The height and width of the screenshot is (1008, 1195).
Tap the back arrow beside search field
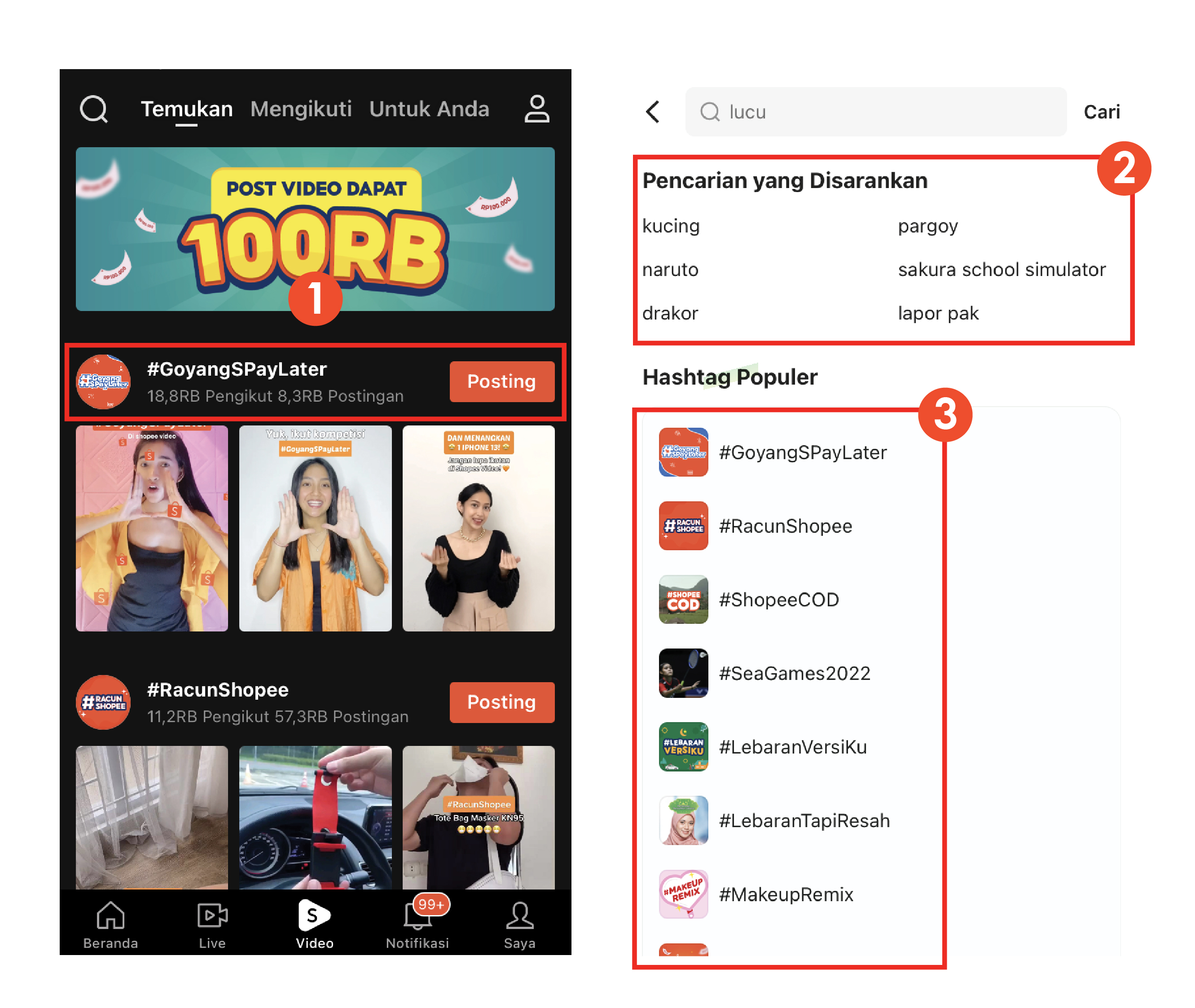653,112
